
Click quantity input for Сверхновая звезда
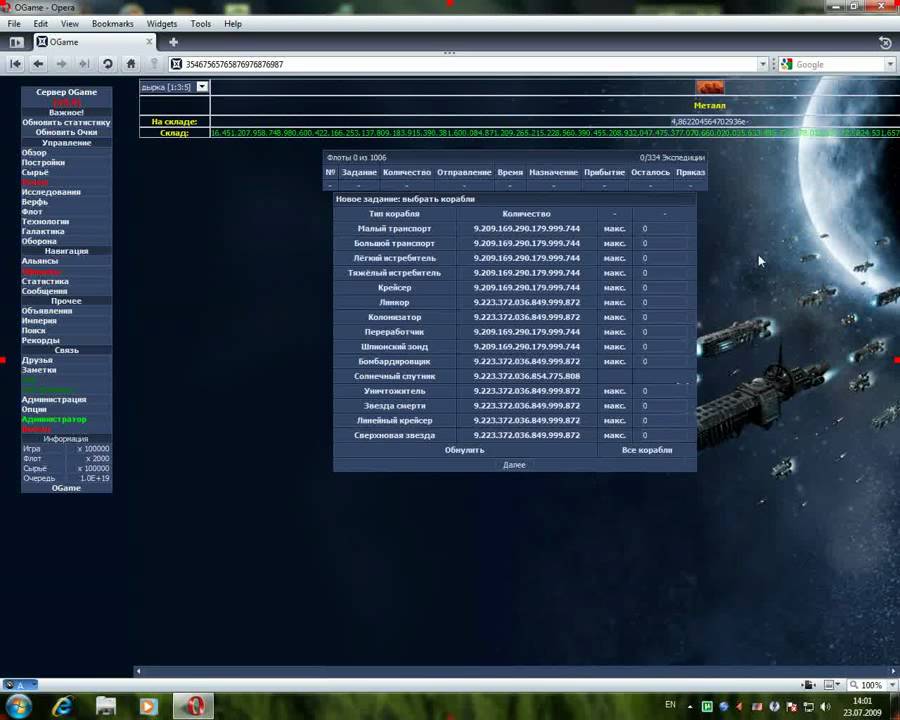664,435
